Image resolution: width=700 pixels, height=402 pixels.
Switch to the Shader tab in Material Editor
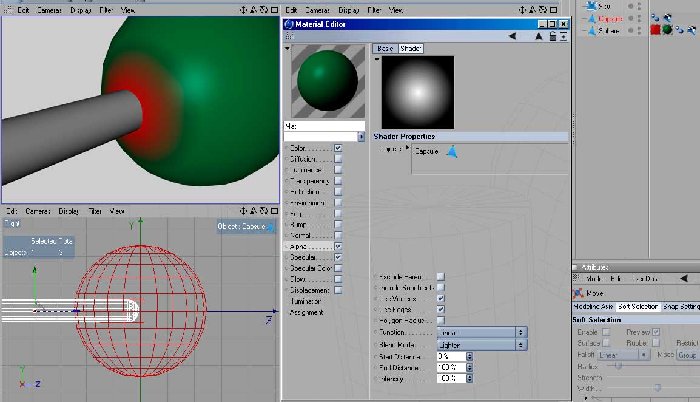[410, 48]
